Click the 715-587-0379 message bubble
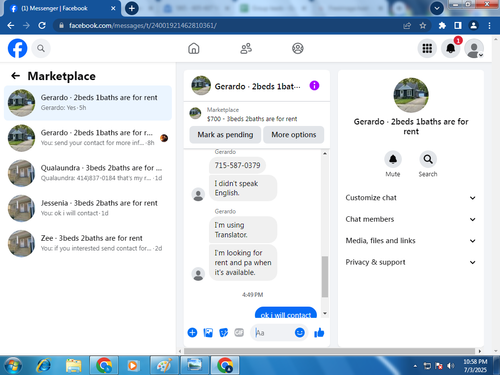 237,165
